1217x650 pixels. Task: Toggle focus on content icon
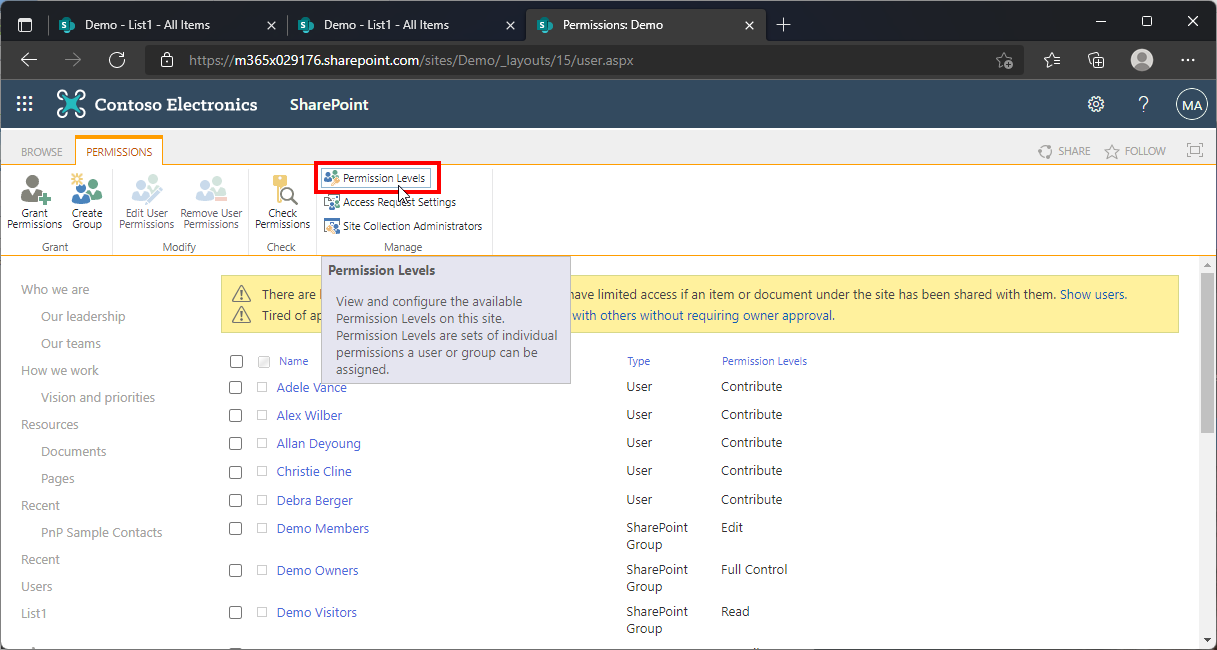coord(1194,151)
